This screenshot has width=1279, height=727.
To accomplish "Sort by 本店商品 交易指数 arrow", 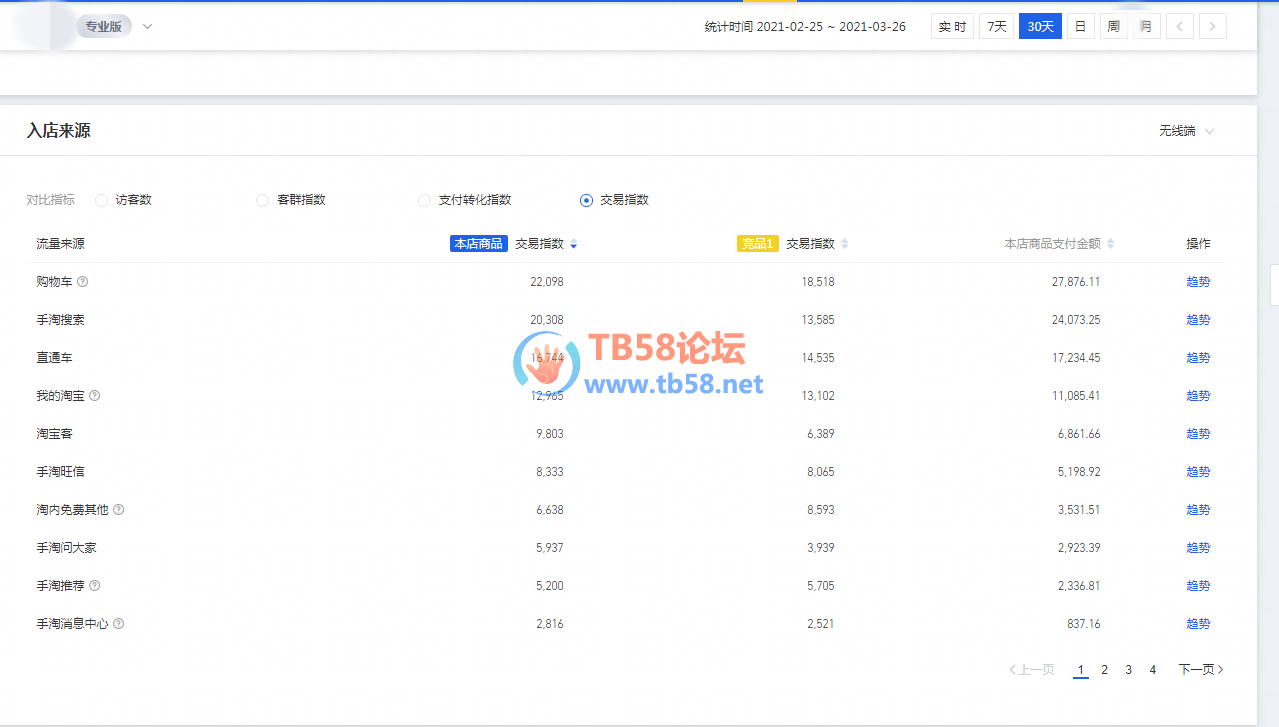I will tap(573, 244).
